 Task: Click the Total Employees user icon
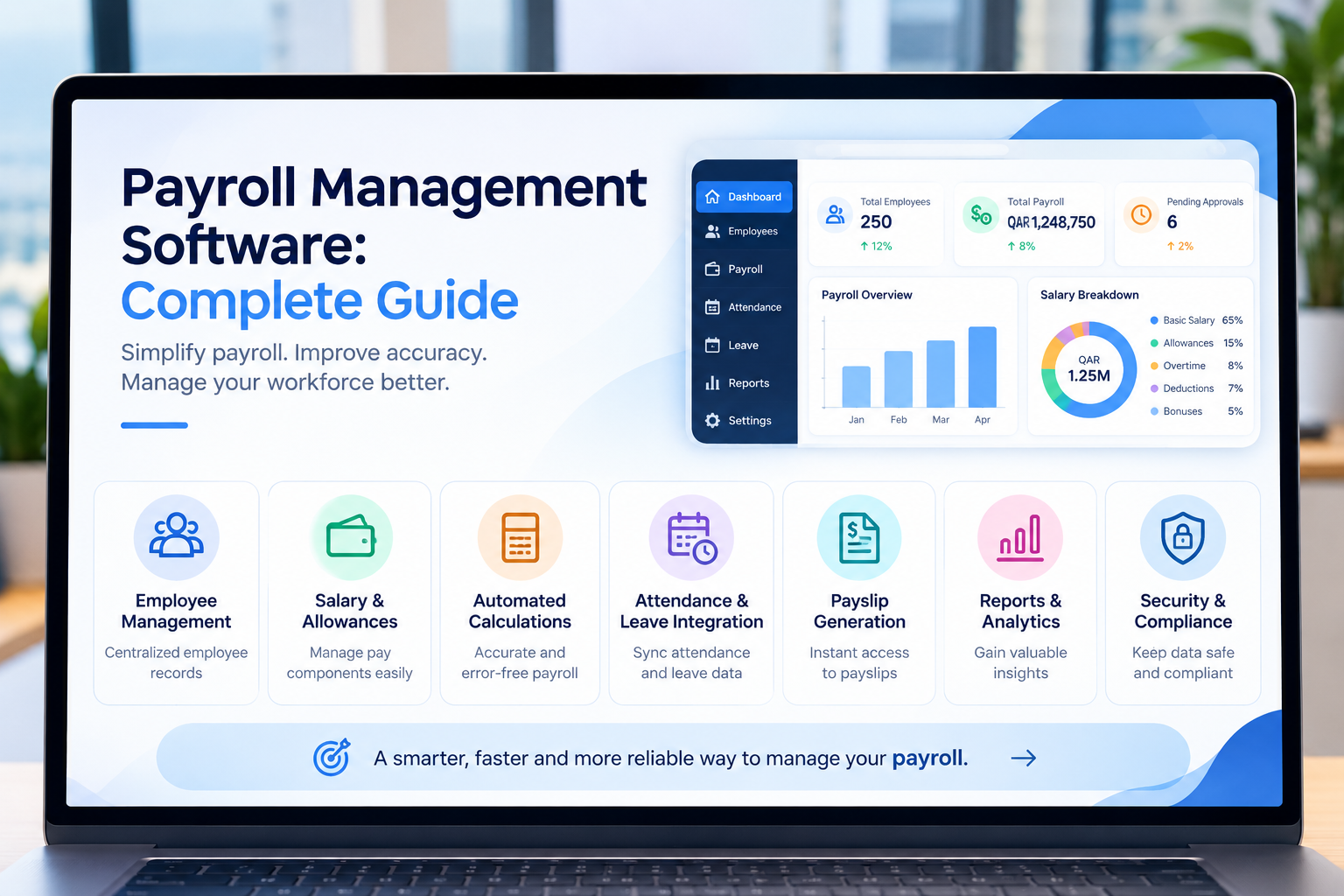point(836,214)
